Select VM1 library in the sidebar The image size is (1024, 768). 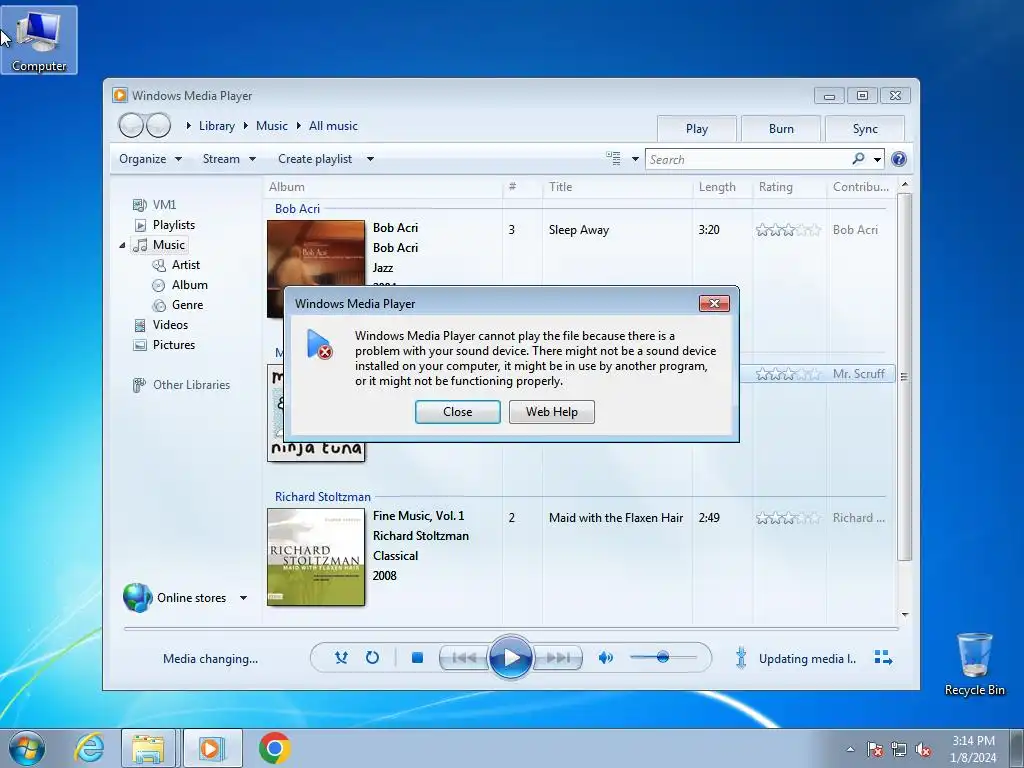[155, 204]
